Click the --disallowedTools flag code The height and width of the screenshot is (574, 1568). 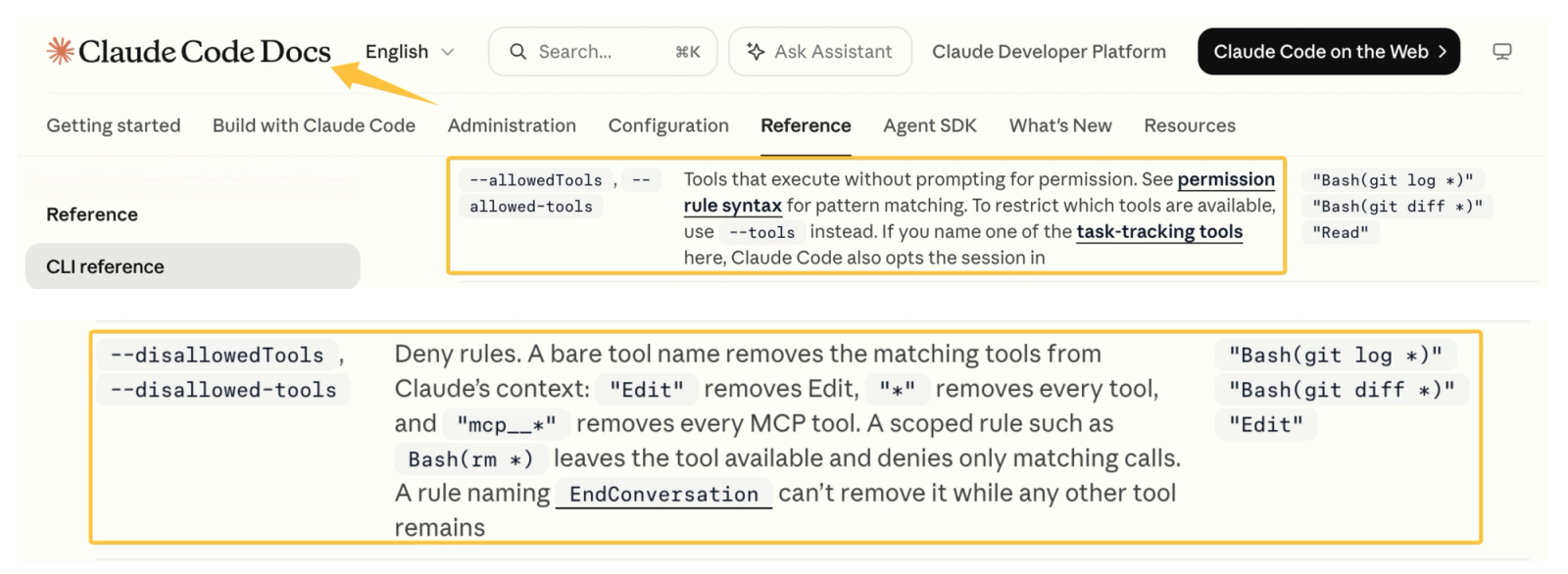(217, 355)
